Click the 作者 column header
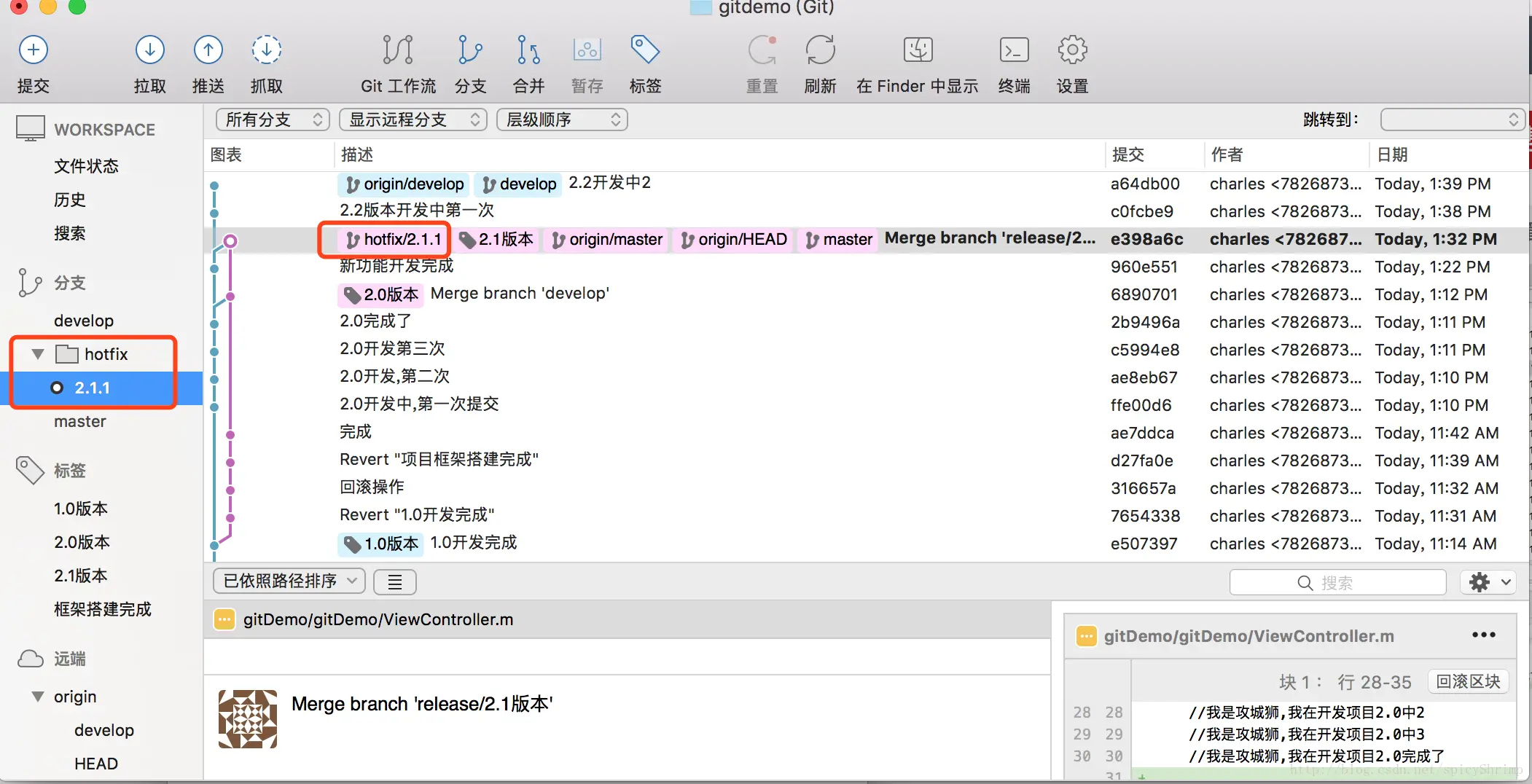1532x784 pixels. point(1227,154)
